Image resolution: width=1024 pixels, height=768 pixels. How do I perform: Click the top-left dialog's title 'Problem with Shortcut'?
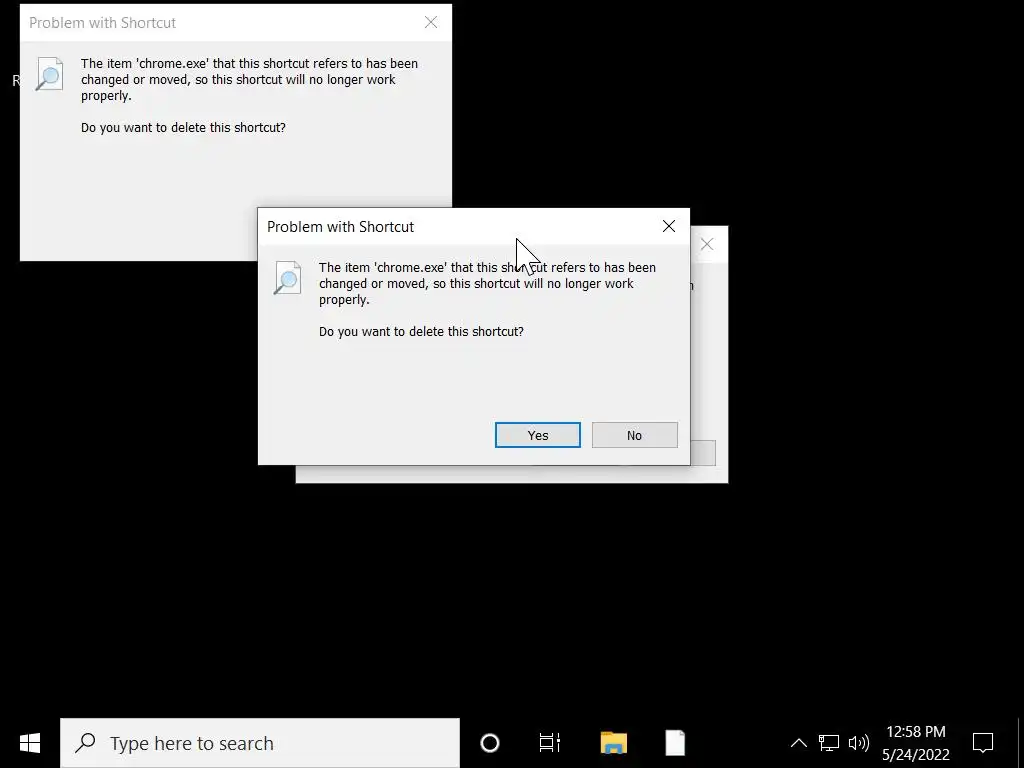103,23
